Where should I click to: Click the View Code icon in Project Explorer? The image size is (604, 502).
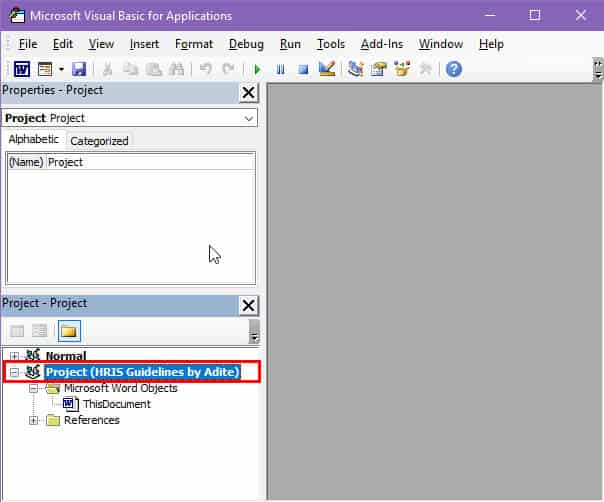click(17, 331)
